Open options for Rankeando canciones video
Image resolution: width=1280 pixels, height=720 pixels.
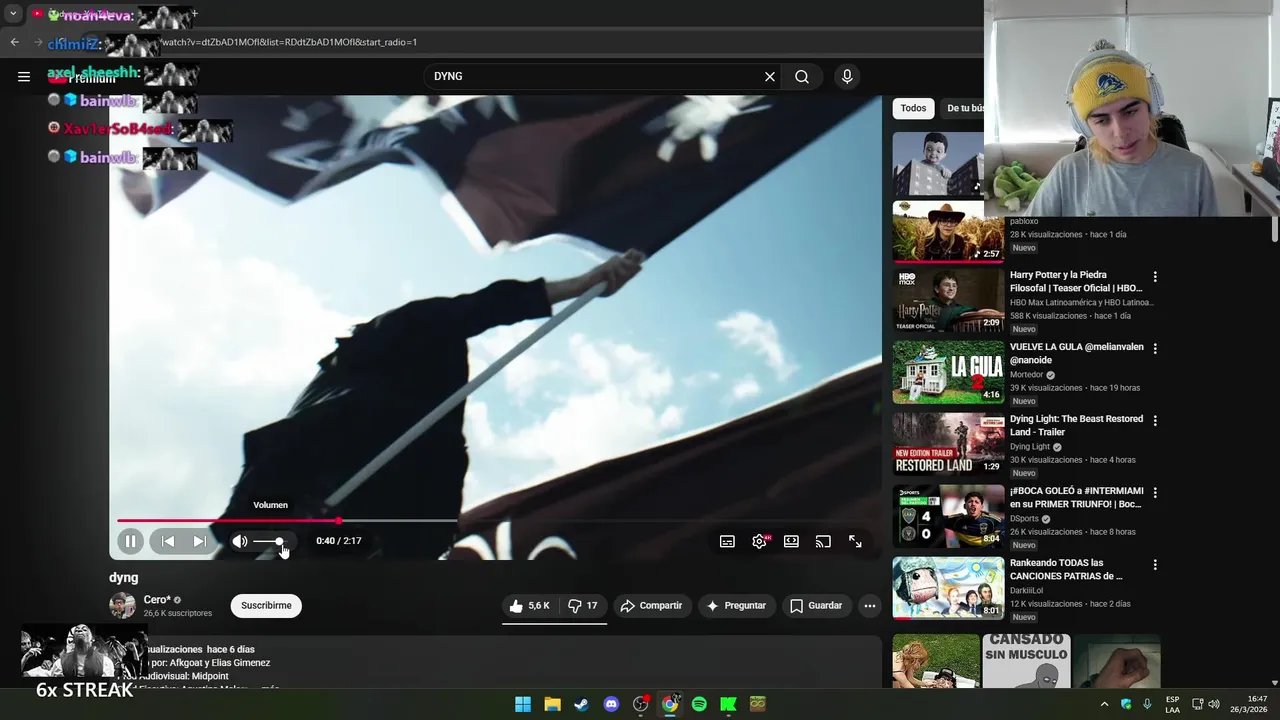[x=1155, y=564]
